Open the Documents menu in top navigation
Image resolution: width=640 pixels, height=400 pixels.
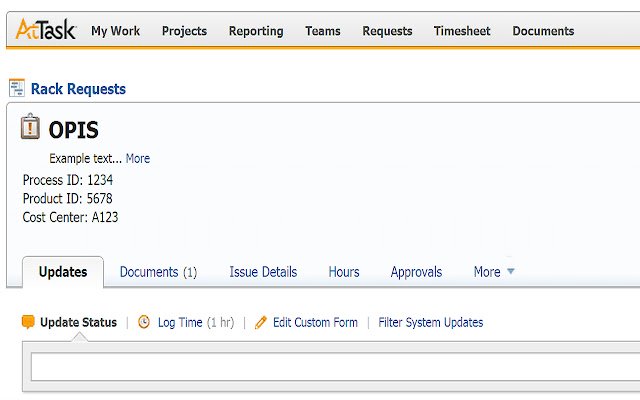(543, 31)
